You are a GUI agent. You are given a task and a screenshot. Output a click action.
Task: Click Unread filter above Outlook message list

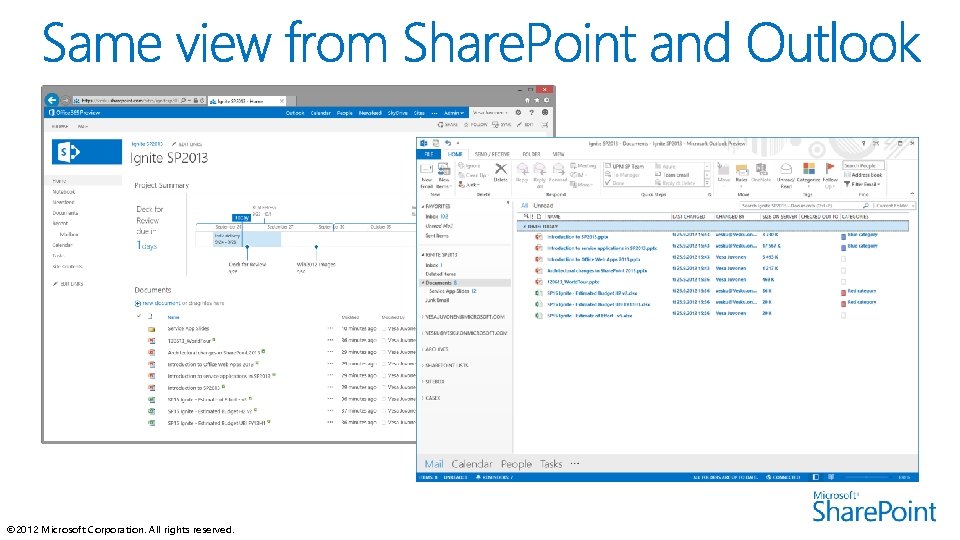tap(543, 206)
